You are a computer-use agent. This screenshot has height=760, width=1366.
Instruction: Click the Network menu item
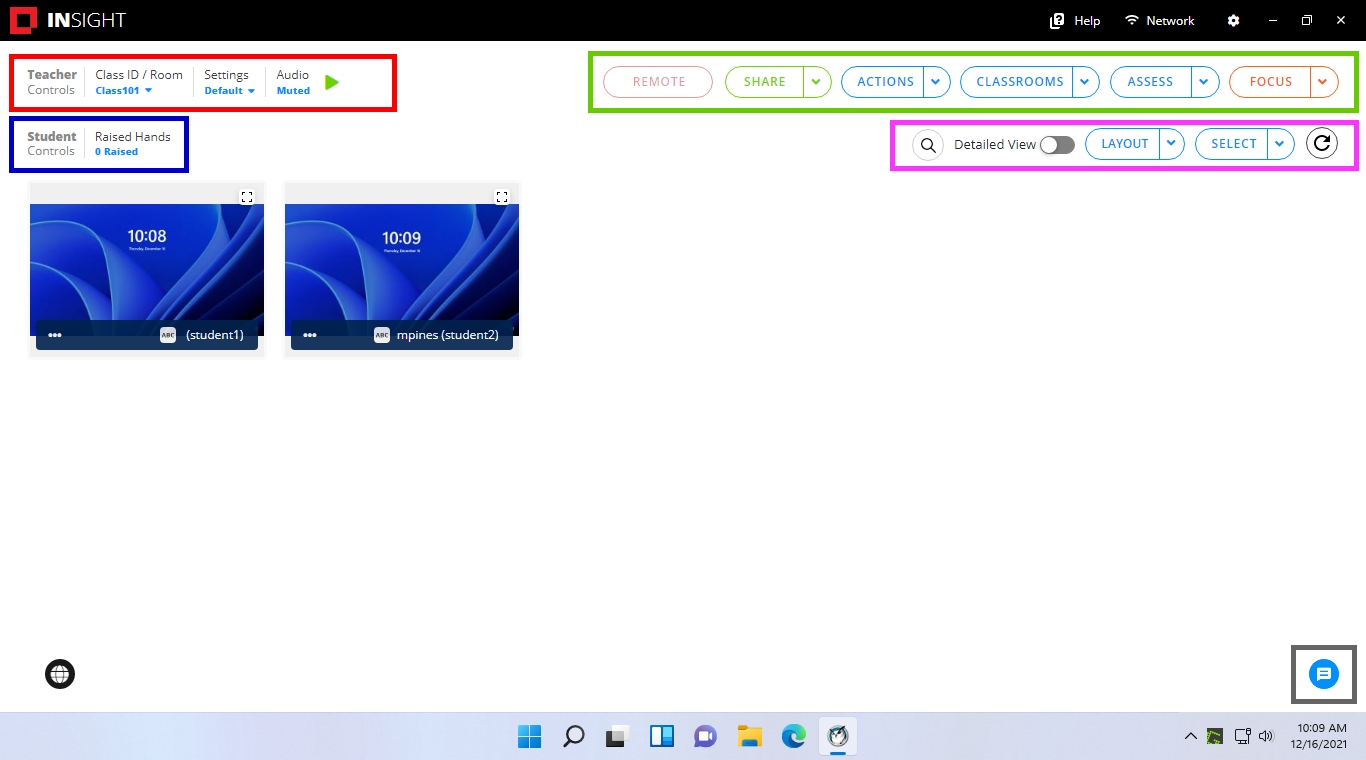coord(1159,21)
